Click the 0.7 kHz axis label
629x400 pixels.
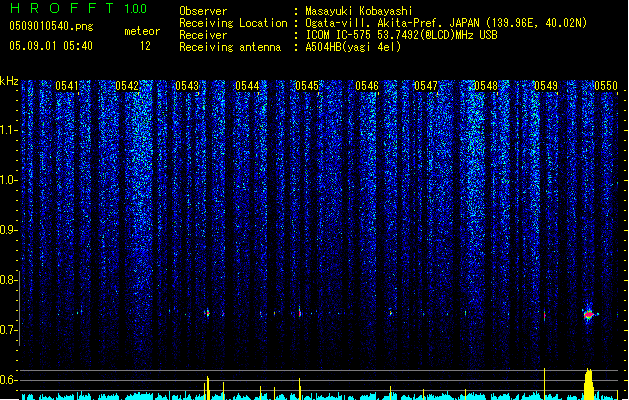click(9, 330)
